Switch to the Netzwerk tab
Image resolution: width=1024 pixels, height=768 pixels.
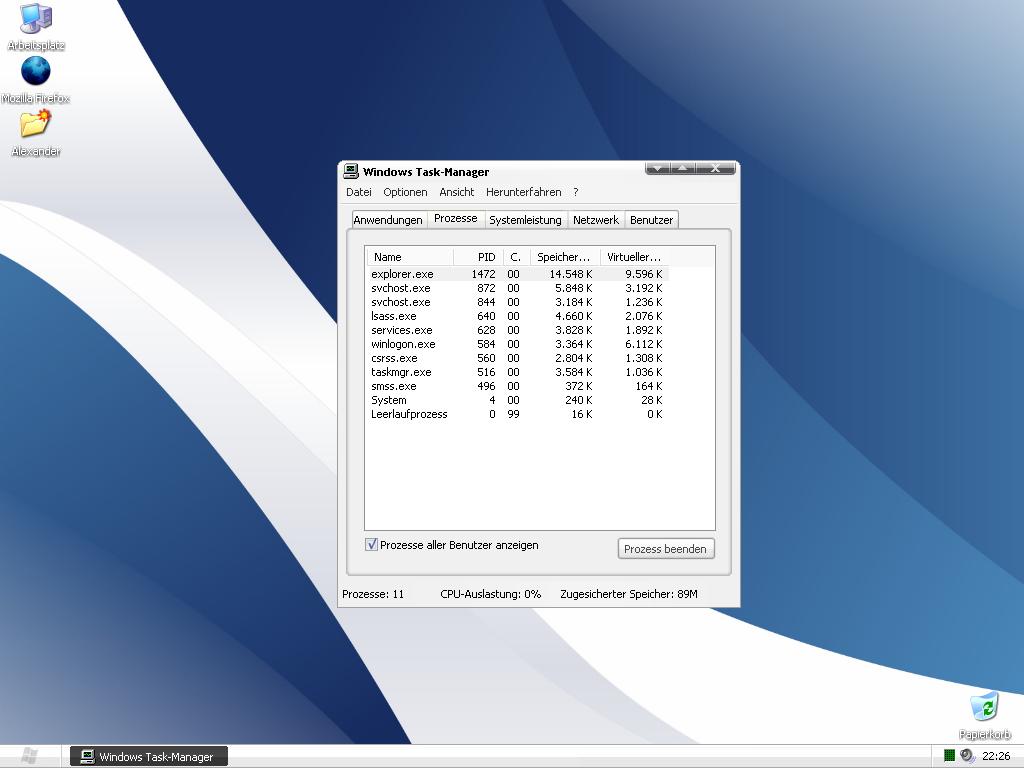click(596, 220)
